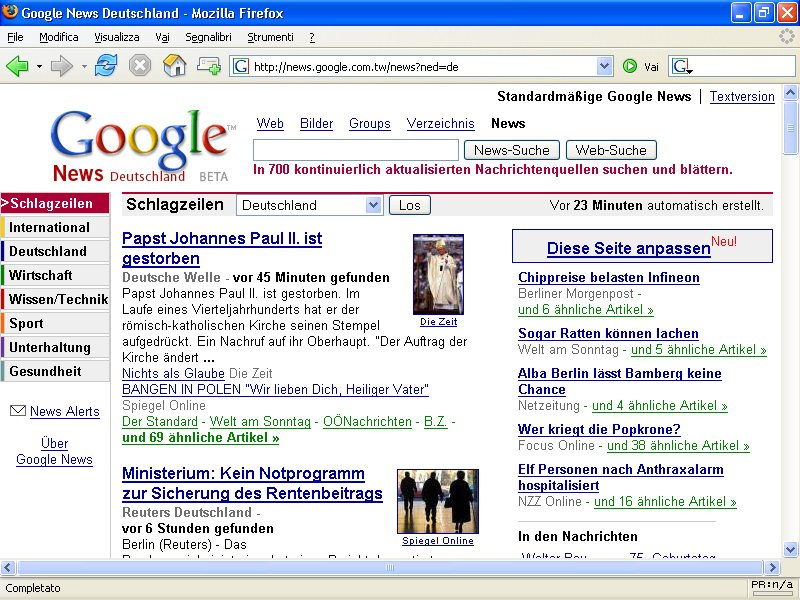Open the Visualizza menu
This screenshot has width=800, height=600.
coord(117,37)
